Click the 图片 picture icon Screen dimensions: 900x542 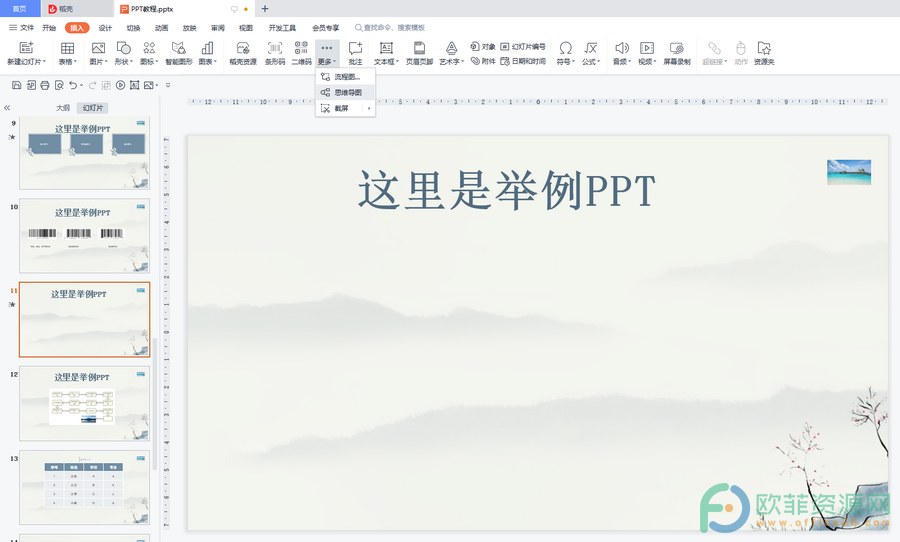98,48
